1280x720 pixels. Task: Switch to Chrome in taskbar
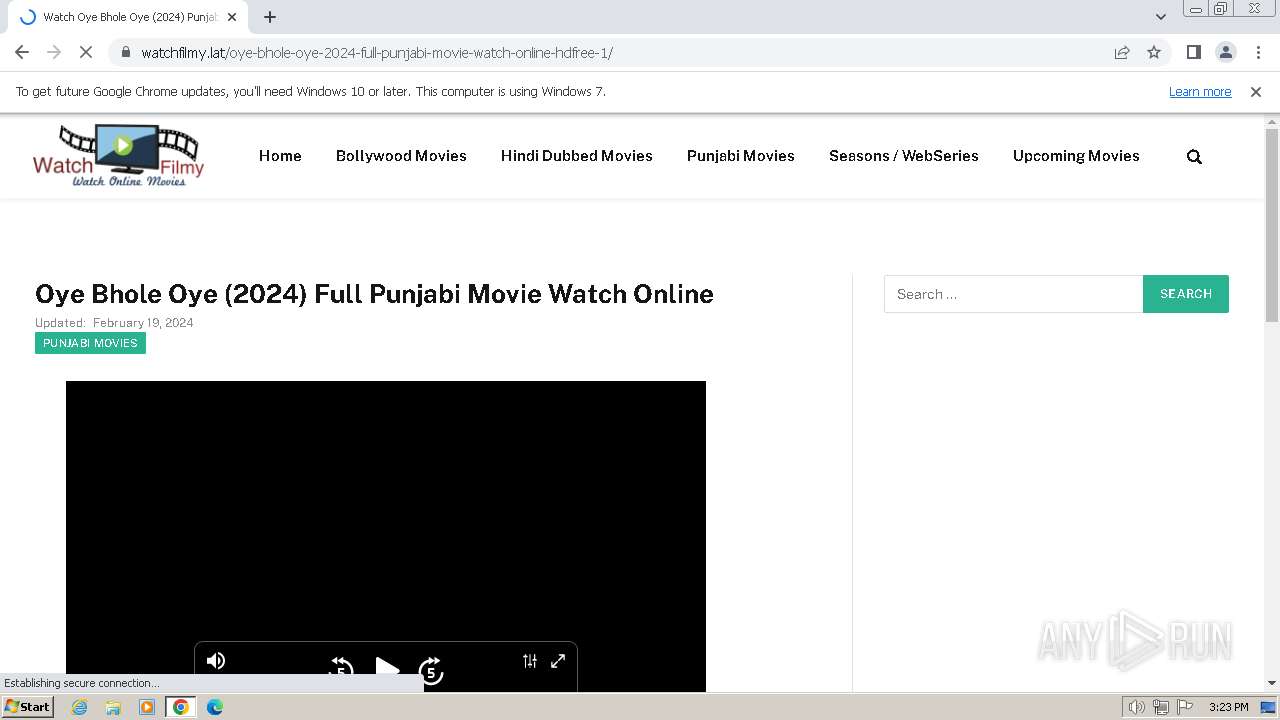(x=180, y=707)
